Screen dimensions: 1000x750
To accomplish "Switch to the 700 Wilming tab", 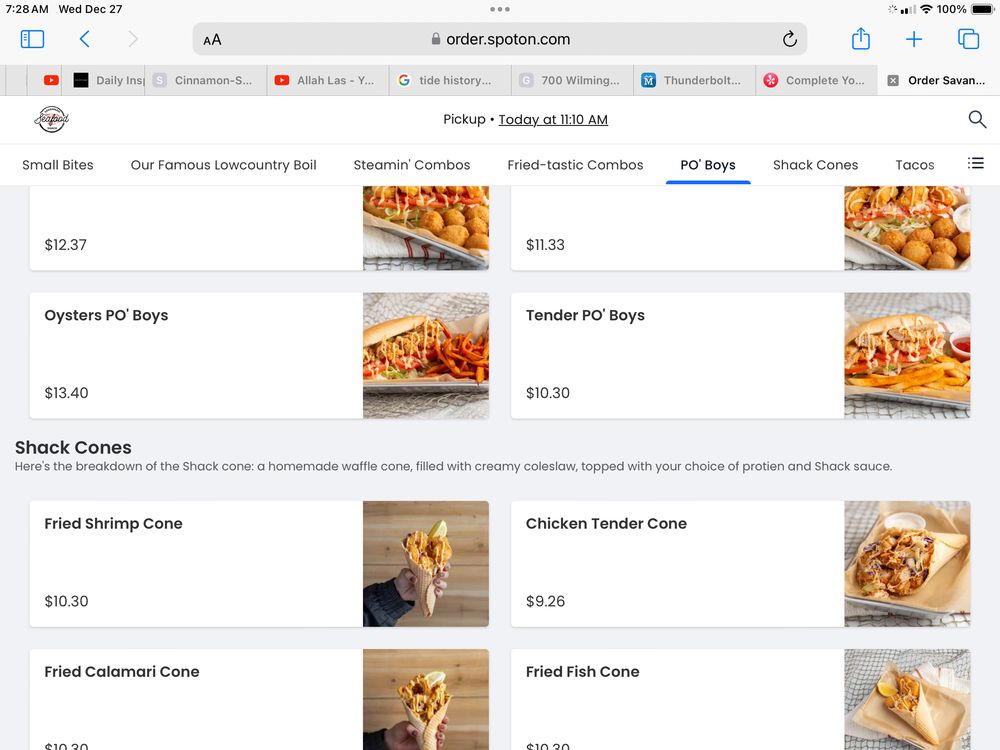I will pyautogui.click(x=572, y=80).
